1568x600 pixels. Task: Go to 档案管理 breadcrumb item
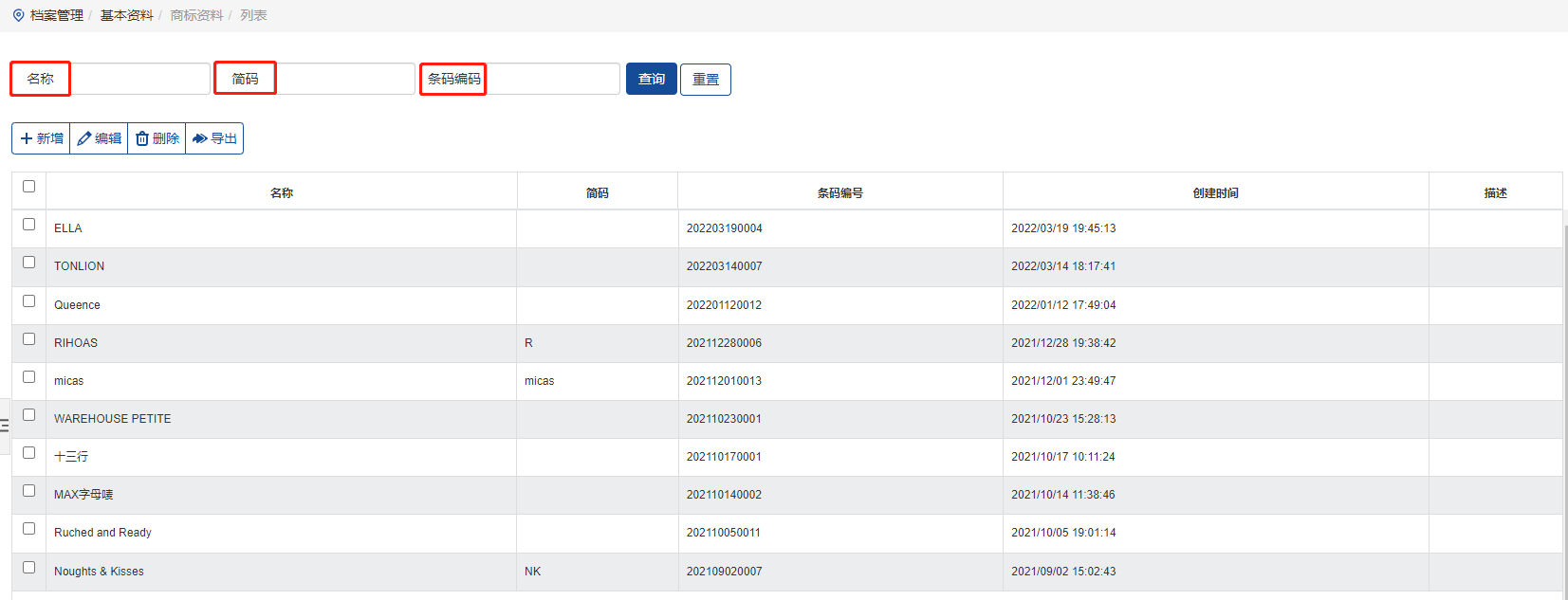(57, 15)
